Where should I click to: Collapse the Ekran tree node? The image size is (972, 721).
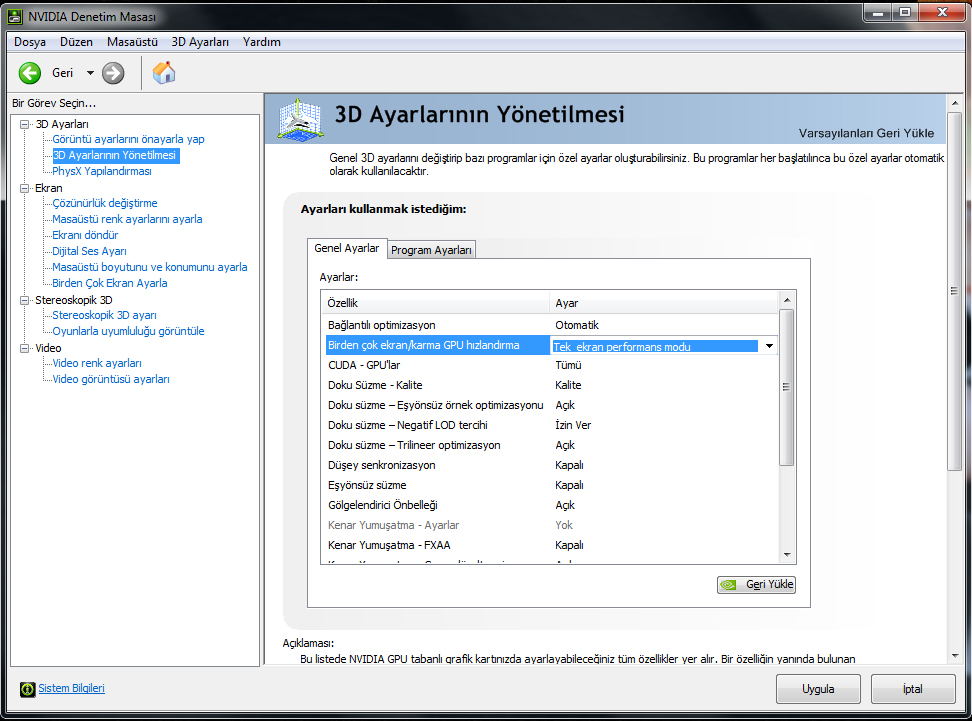coord(25,188)
